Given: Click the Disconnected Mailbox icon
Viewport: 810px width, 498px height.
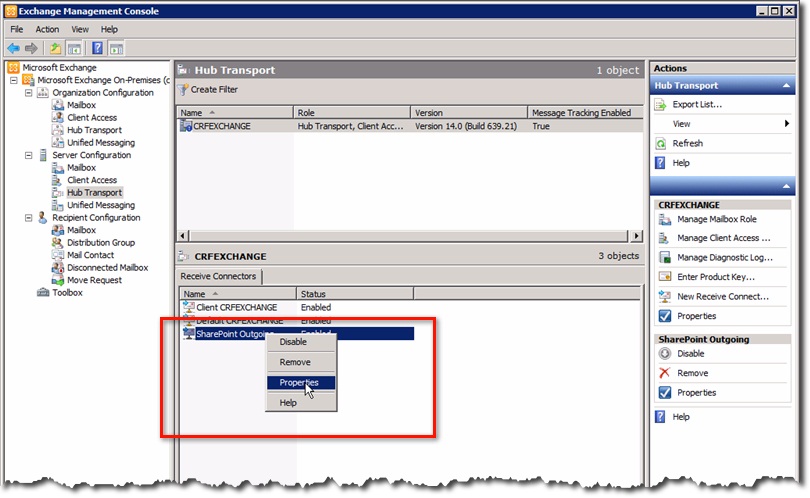Looking at the screenshot, I should tap(58, 268).
